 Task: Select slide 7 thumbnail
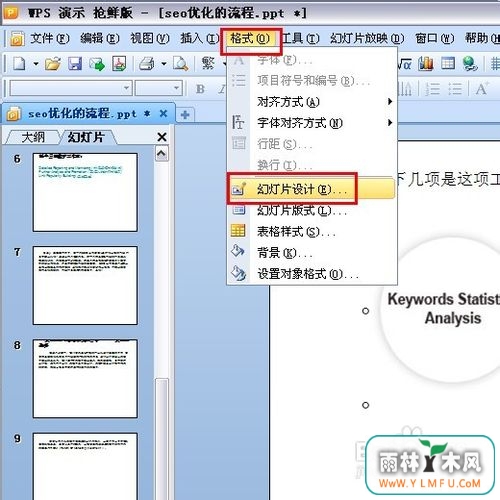(85, 285)
